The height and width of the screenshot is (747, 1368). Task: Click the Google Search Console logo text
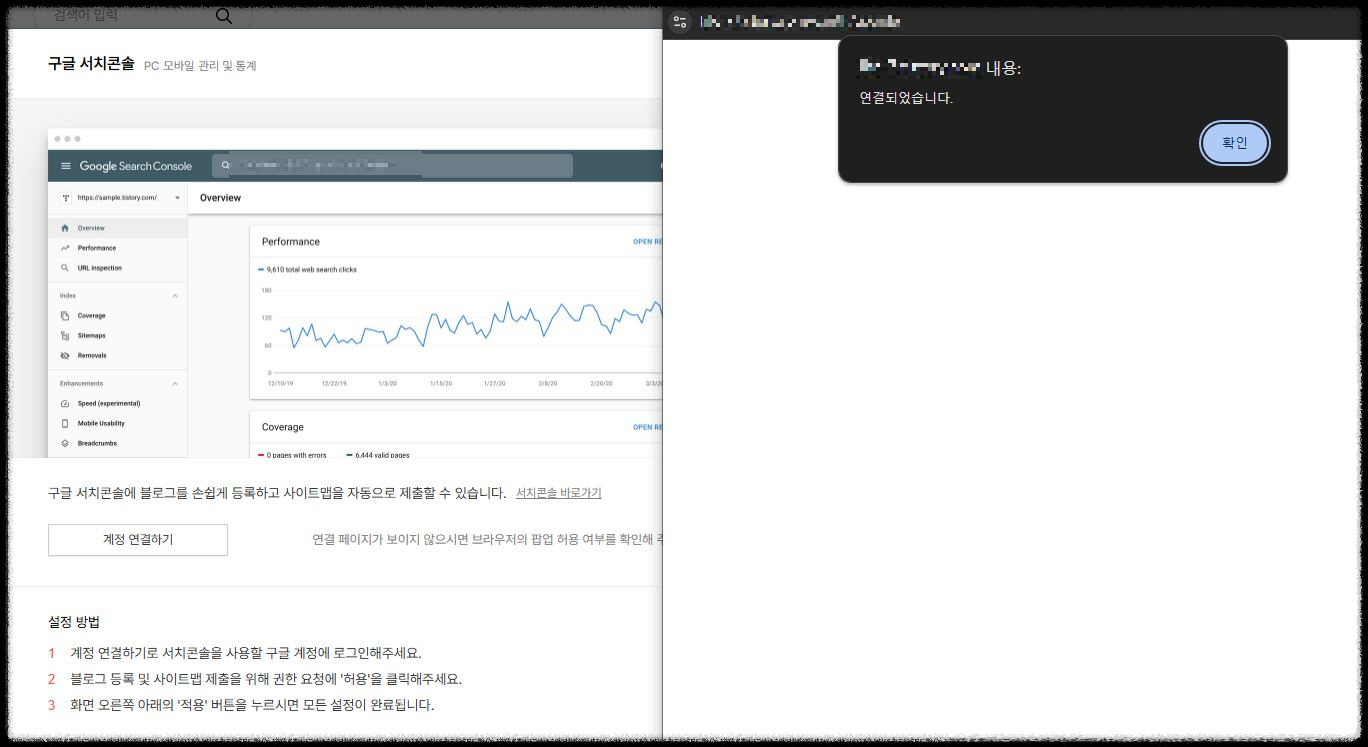[136, 166]
